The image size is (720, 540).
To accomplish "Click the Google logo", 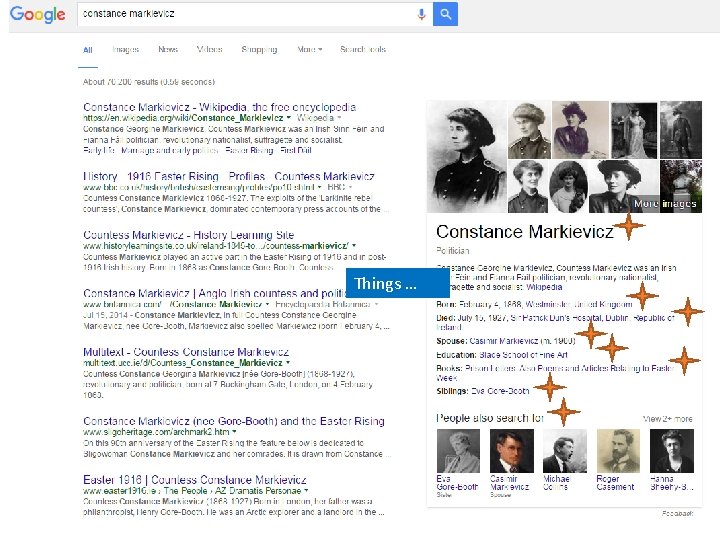I will (38, 14).
